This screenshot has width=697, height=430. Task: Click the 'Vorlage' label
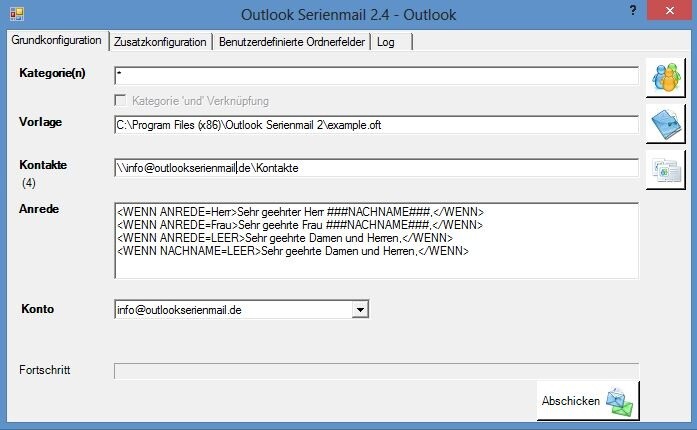click(40, 122)
